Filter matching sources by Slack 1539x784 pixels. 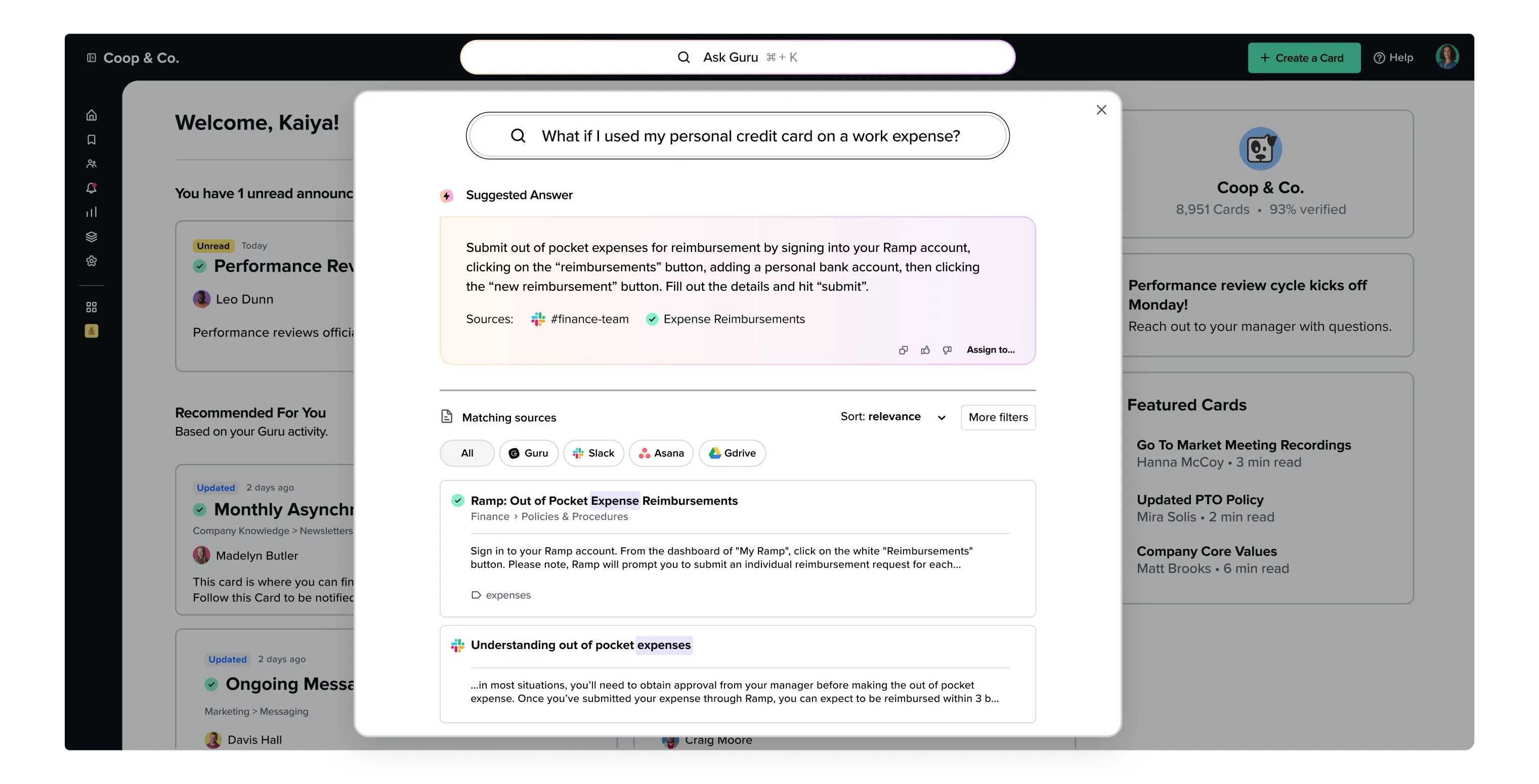tap(593, 453)
